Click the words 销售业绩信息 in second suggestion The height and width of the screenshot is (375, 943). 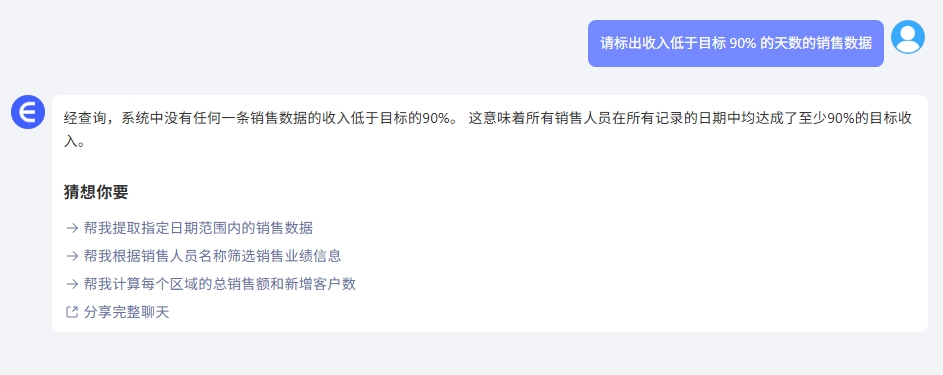pyautogui.click(x=299, y=255)
